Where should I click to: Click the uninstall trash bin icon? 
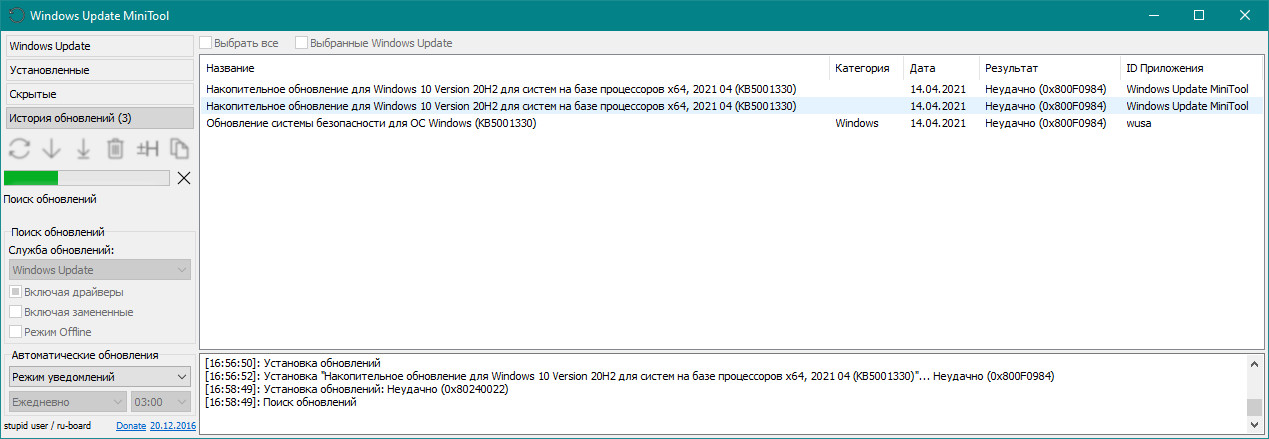(x=116, y=149)
